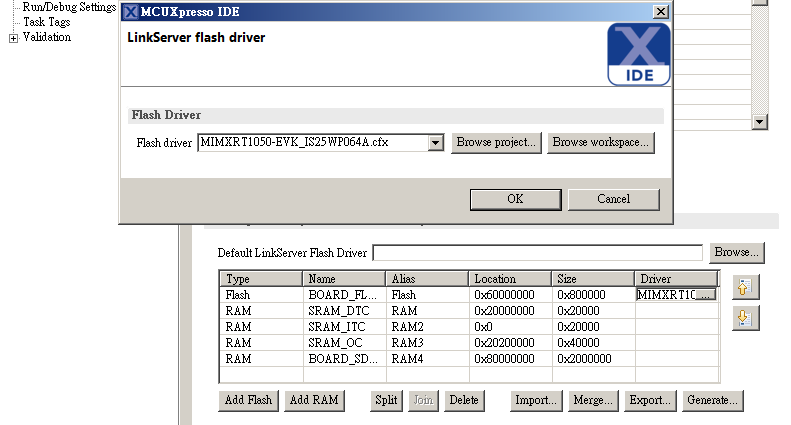Viewport: 791px width, 425px height.
Task: Click location 0x20000000 cell
Action: click(510, 311)
